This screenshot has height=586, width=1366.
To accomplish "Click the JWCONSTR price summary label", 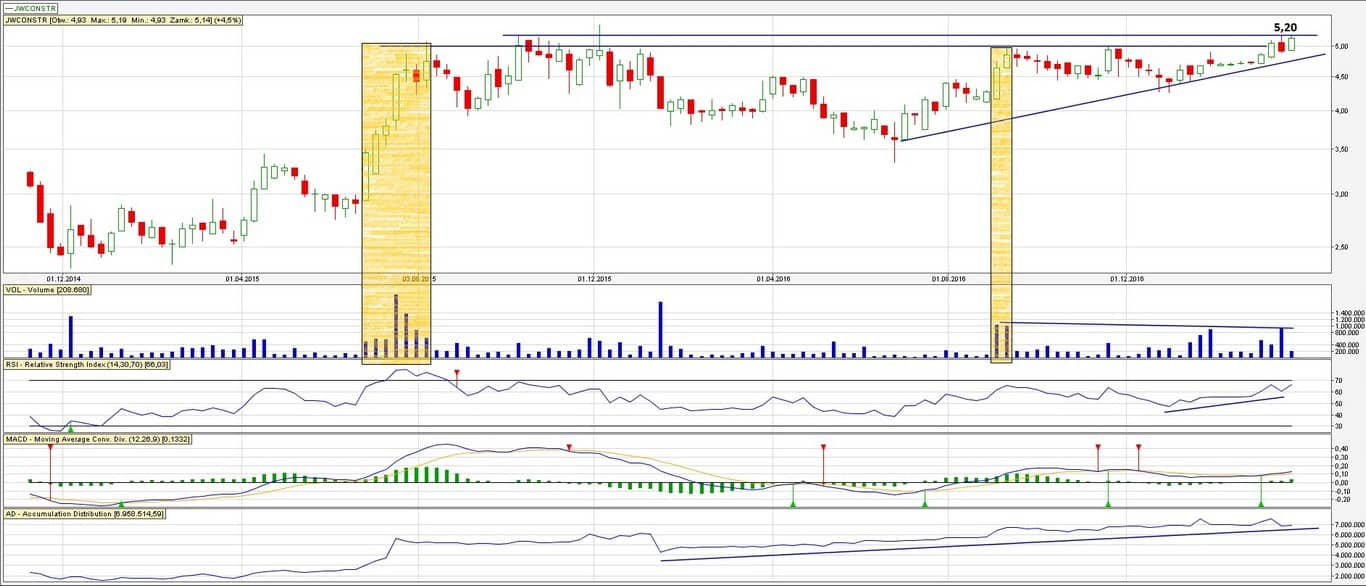I will click(123, 19).
